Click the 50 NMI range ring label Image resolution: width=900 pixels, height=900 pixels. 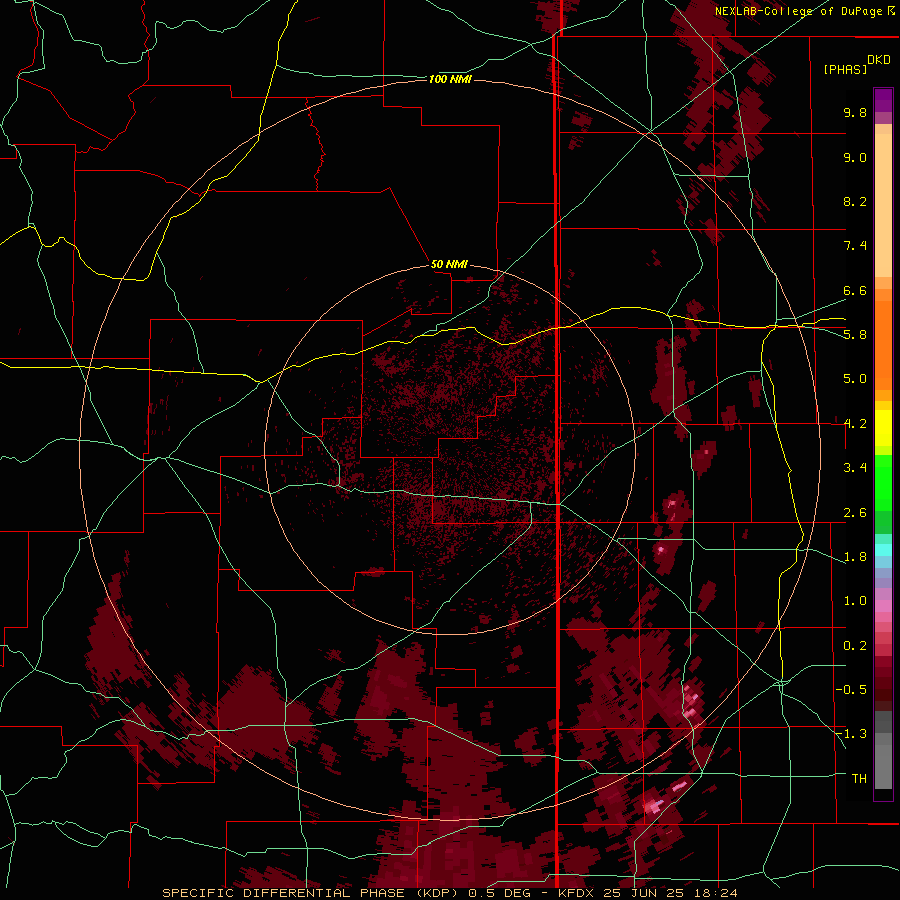(449, 264)
